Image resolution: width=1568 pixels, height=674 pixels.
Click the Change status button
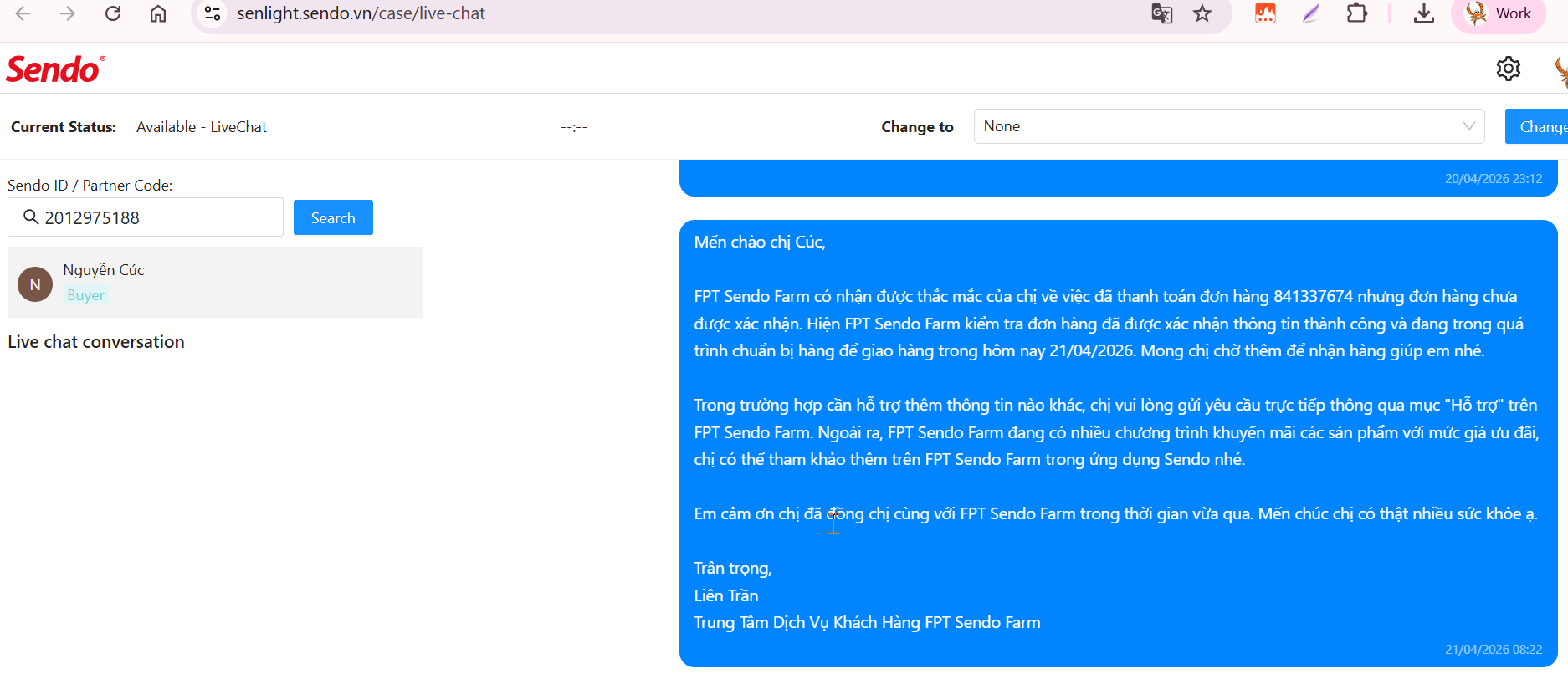coord(1536,126)
